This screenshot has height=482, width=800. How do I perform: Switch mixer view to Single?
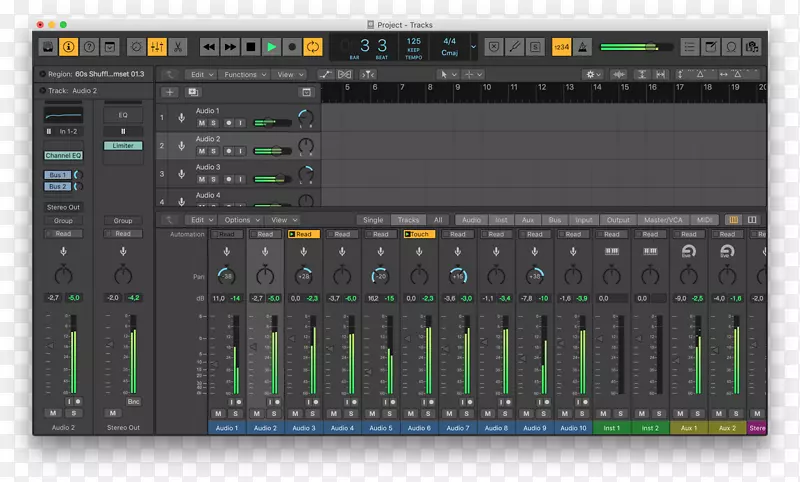tap(373, 220)
